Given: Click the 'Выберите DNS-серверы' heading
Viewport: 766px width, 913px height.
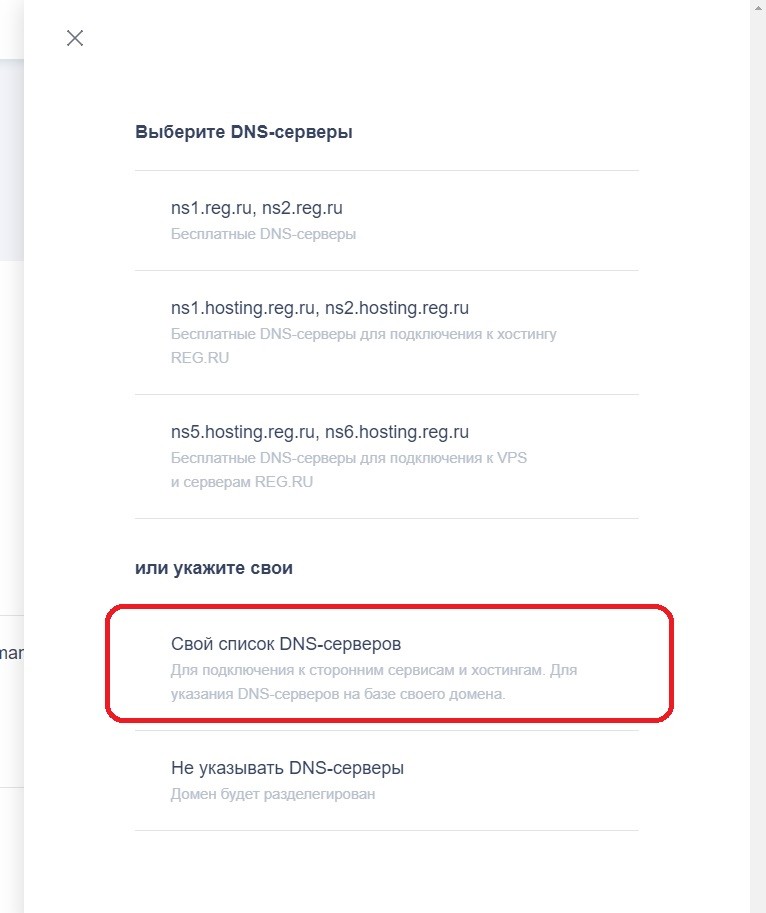Looking at the screenshot, I should (x=243, y=131).
